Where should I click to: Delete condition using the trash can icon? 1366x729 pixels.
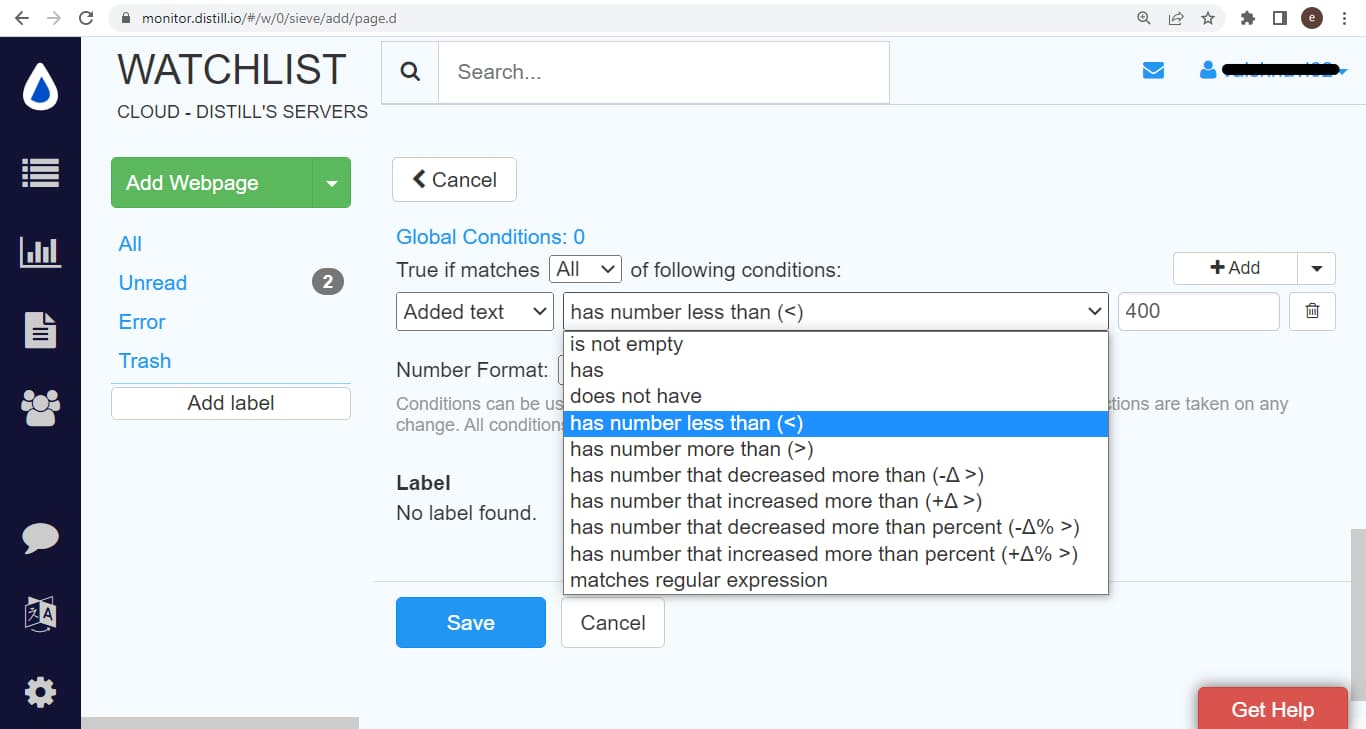point(1312,311)
